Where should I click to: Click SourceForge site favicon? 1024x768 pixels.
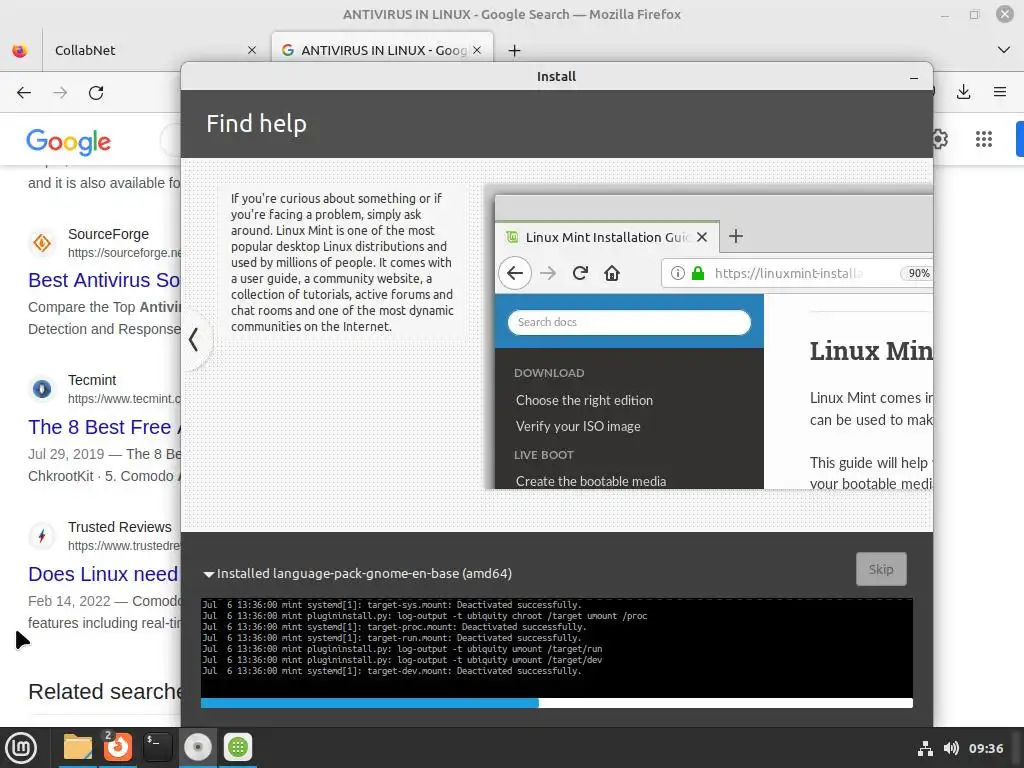pos(42,243)
